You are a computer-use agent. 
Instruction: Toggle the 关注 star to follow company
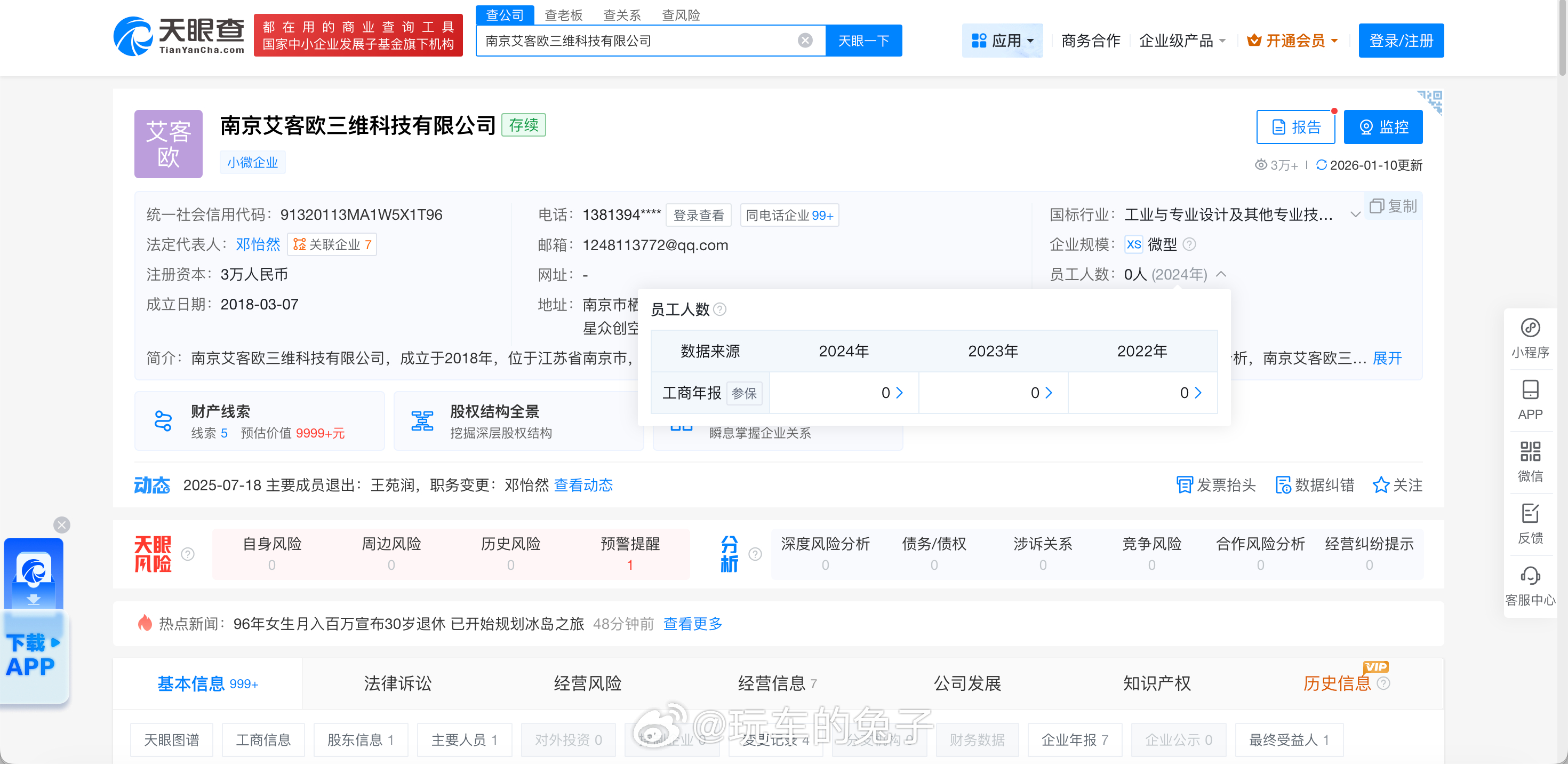click(1380, 484)
